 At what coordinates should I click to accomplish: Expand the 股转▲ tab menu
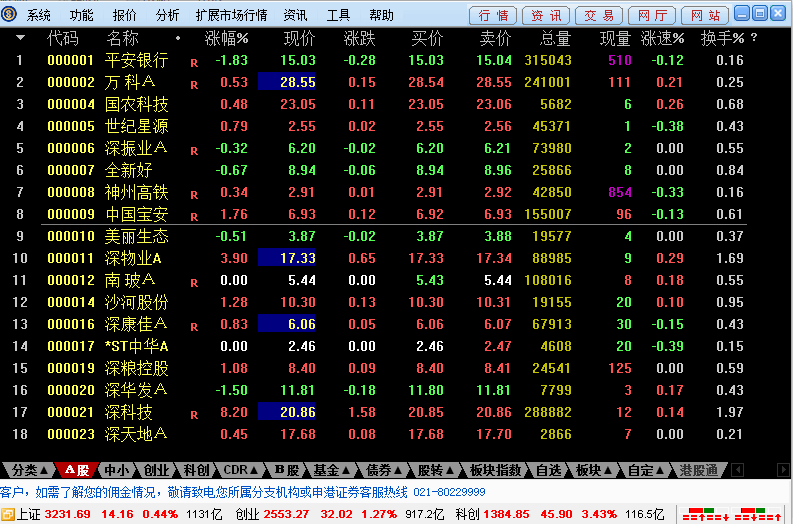pyautogui.click(x=436, y=470)
